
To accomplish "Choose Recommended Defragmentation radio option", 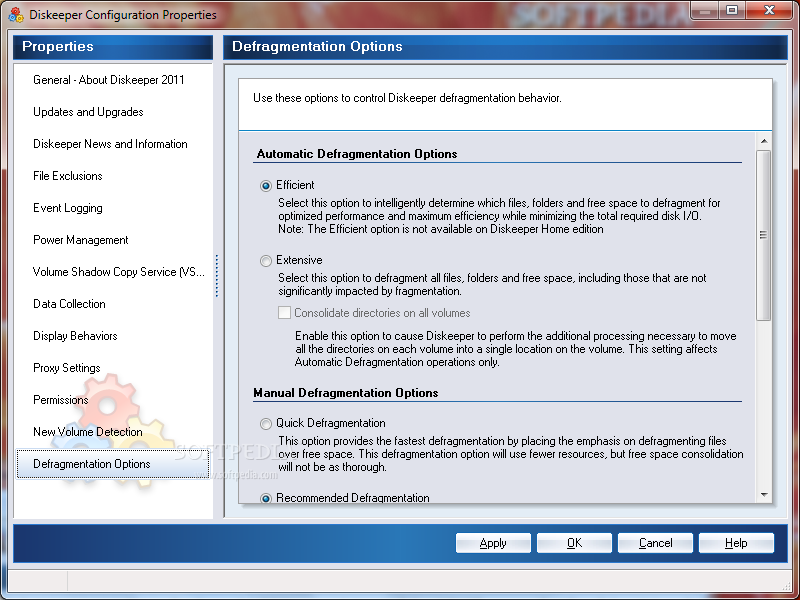I will [x=265, y=498].
